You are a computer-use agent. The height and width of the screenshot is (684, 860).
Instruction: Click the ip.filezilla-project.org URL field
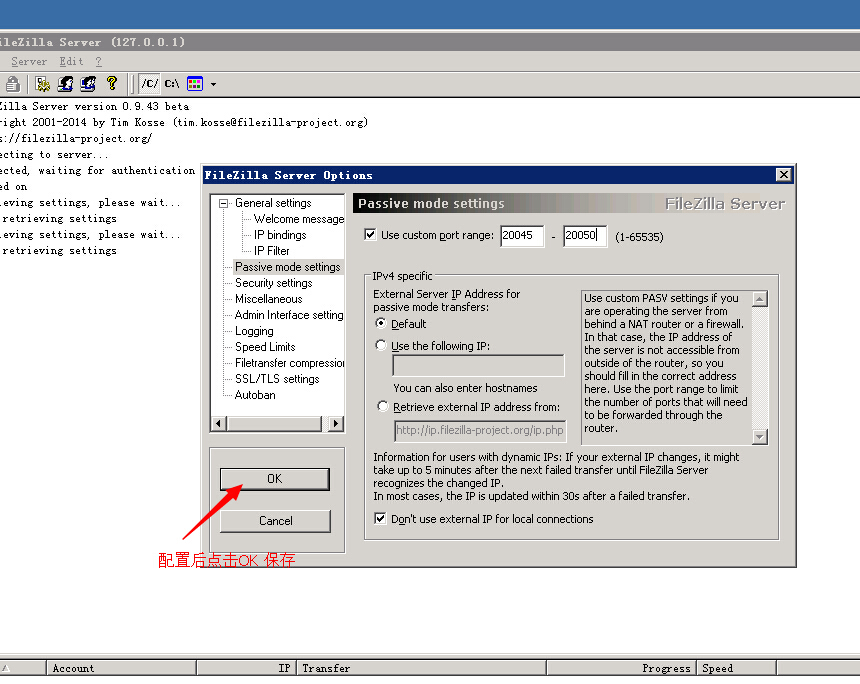point(480,431)
